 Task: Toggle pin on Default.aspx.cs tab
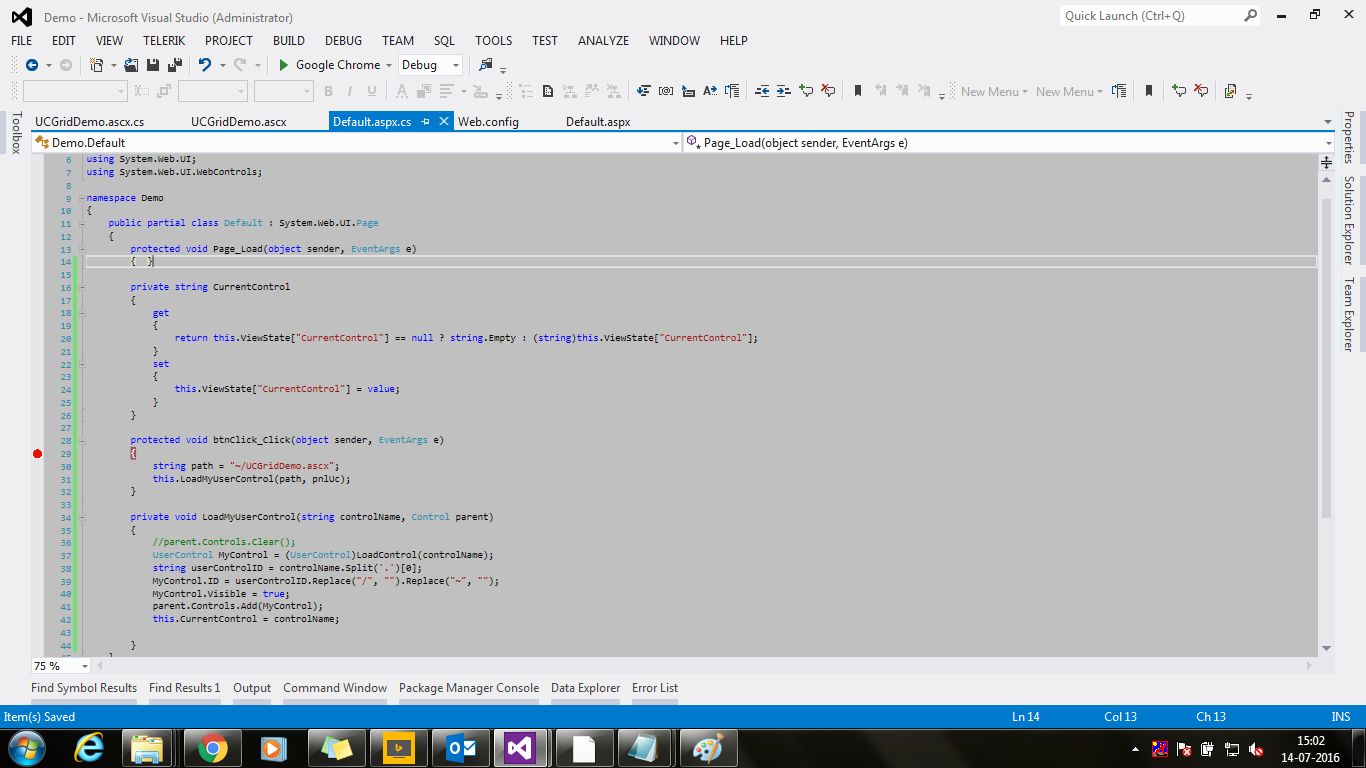pyautogui.click(x=425, y=122)
